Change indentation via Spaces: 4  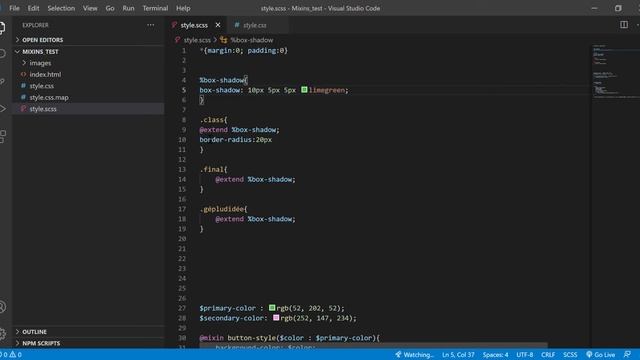click(495, 355)
